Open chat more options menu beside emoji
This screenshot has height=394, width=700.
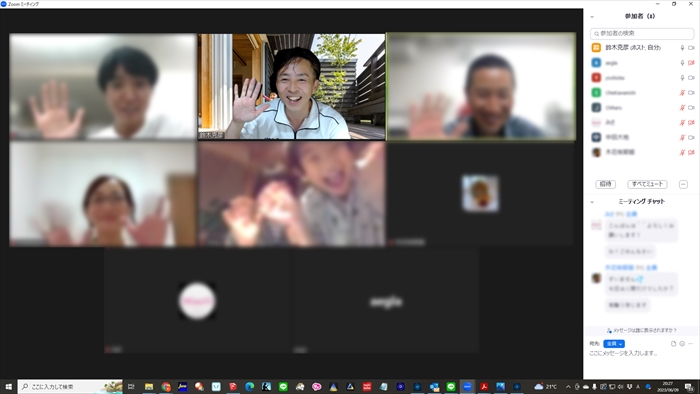690,344
